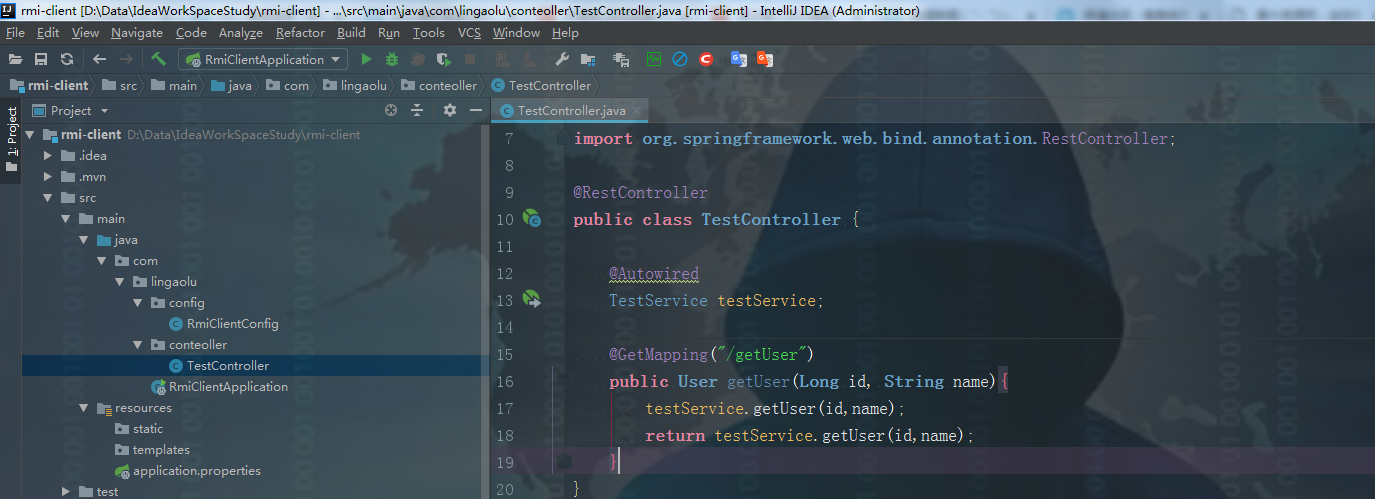Viewport: 1375px width, 499px height.
Task: Expand the .mvn folder
Action: [x=48, y=177]
